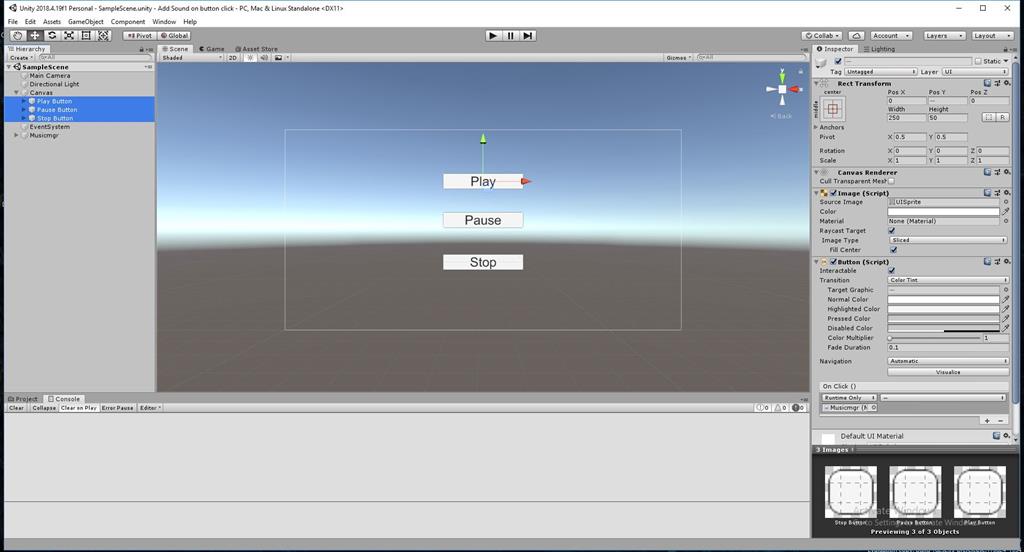Select the Rect Transform tool
Viewport: 1024px width, 552px height.
point(86,35)
